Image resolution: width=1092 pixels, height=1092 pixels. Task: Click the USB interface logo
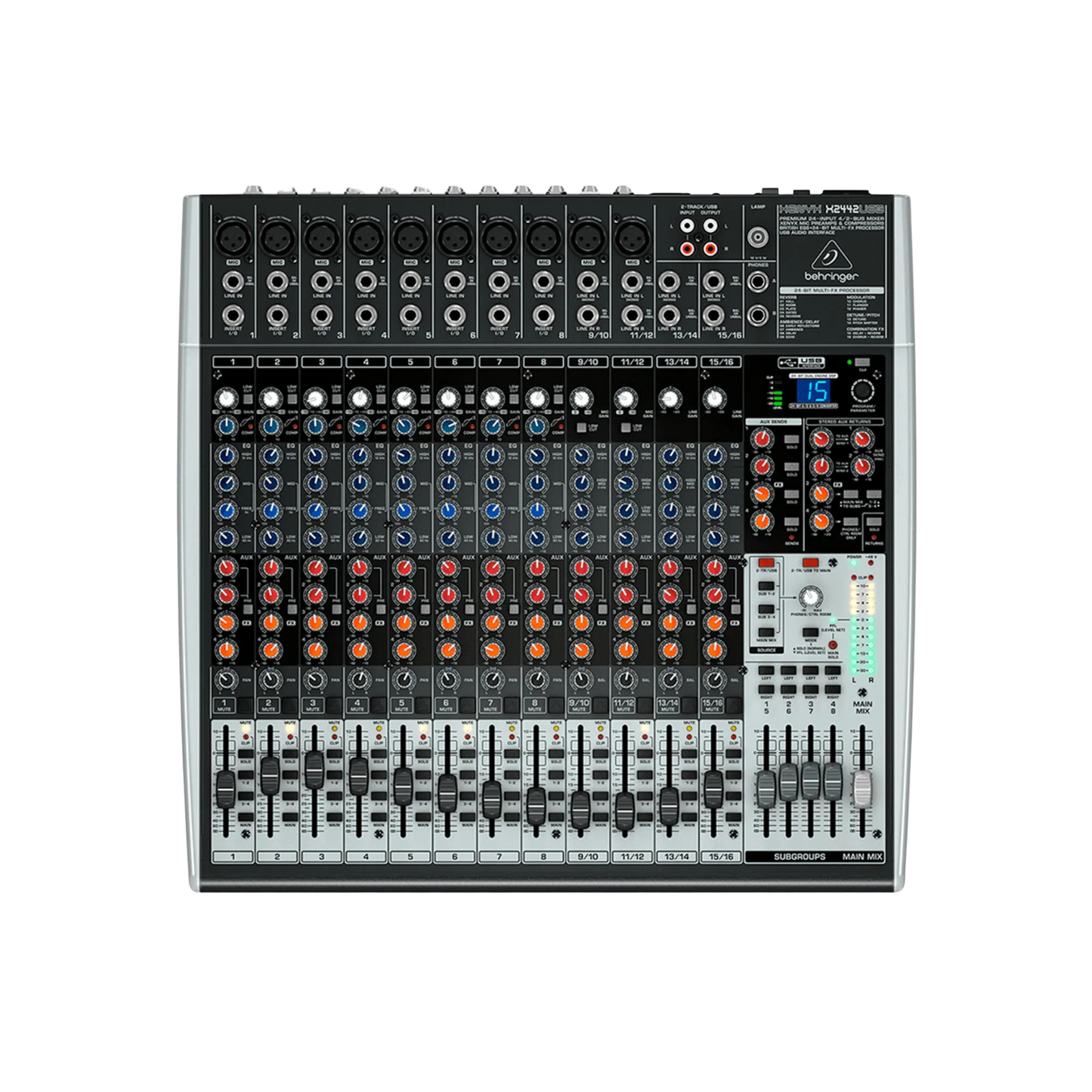[x=800, y=363]
